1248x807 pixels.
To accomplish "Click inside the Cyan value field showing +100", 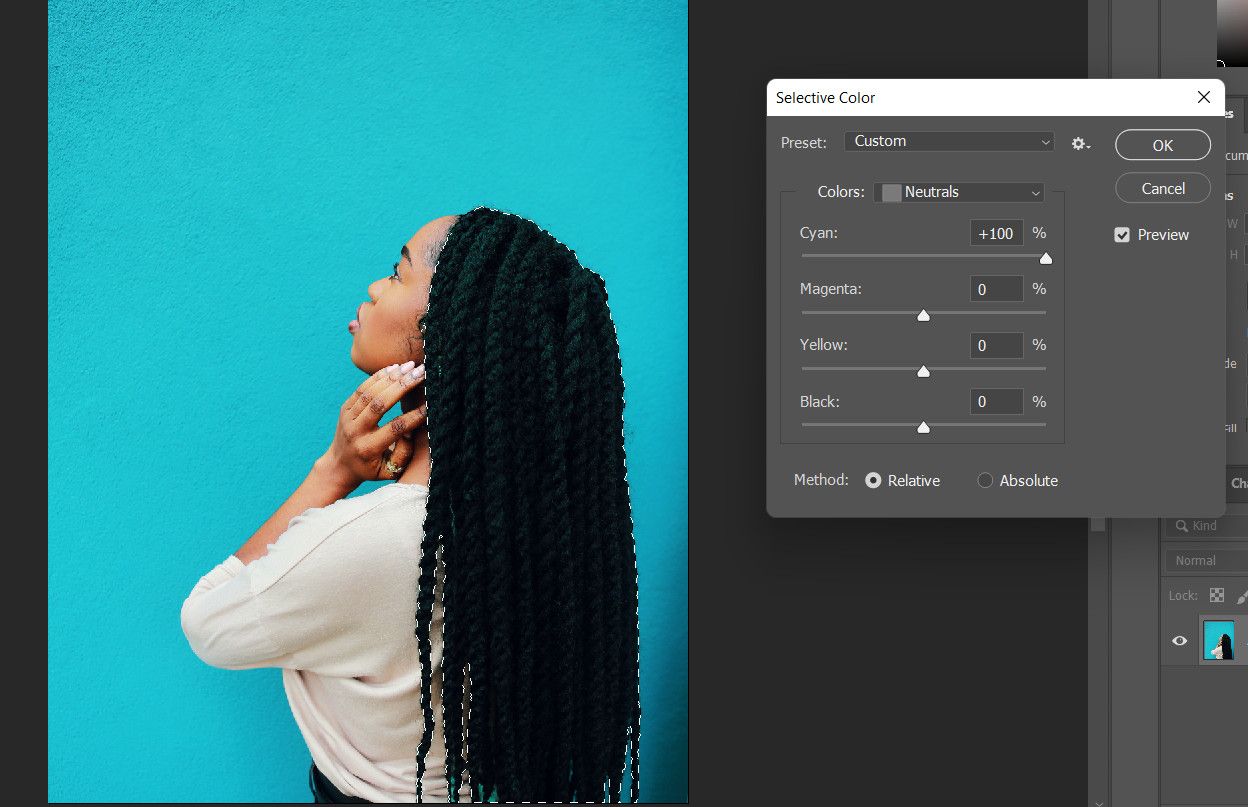I will pos(996,232).
